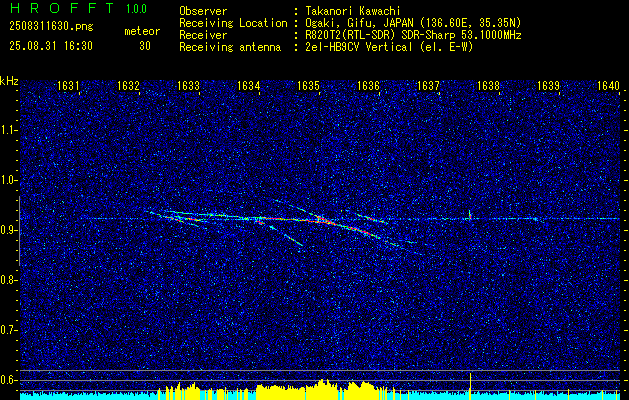This screenshot has height=400, width=629.
Task: Click the Receiving Location label
Action: (233, 23)
